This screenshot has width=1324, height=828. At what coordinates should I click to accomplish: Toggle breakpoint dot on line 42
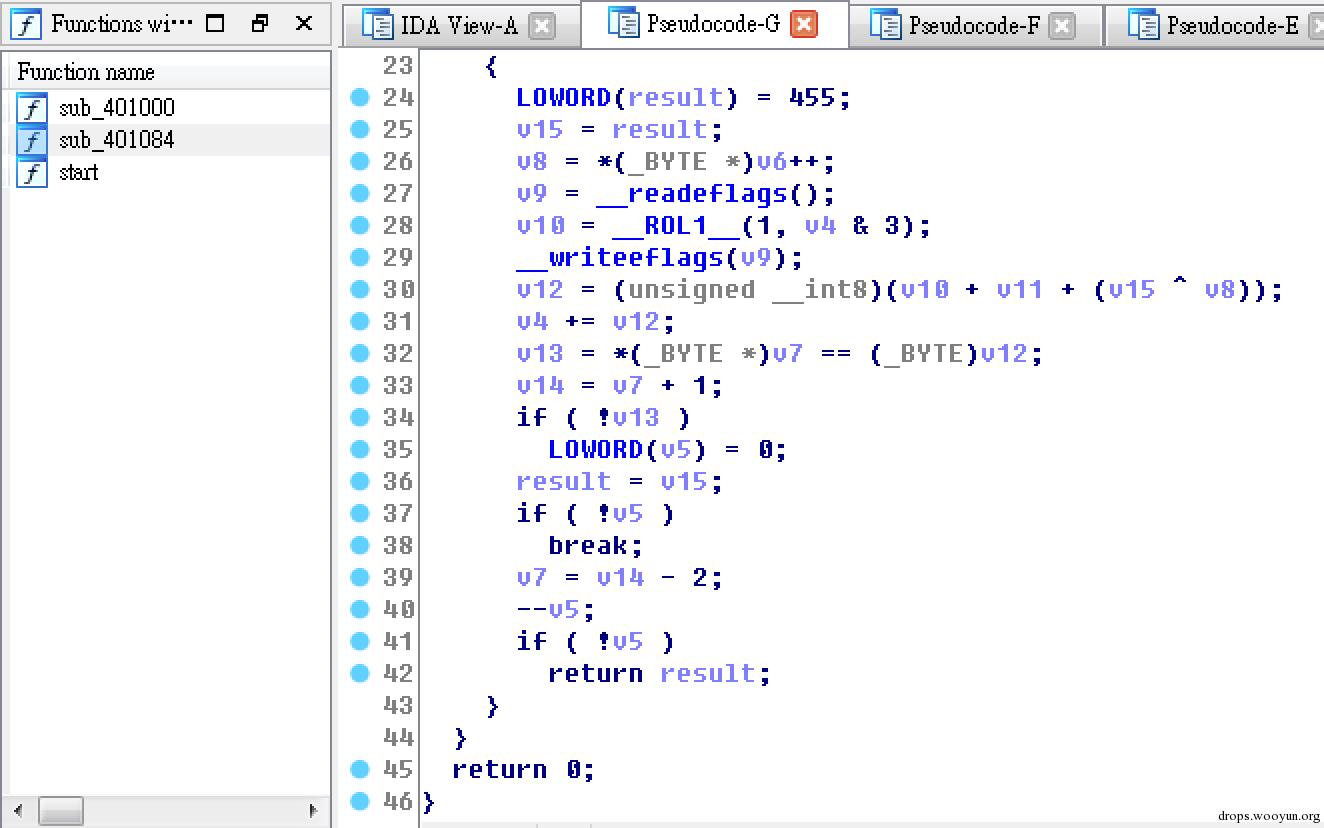360,673
